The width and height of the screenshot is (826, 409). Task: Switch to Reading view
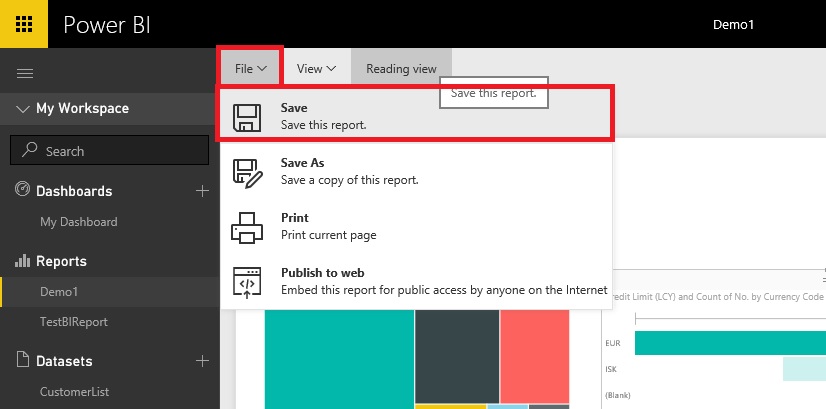[401, 69]
